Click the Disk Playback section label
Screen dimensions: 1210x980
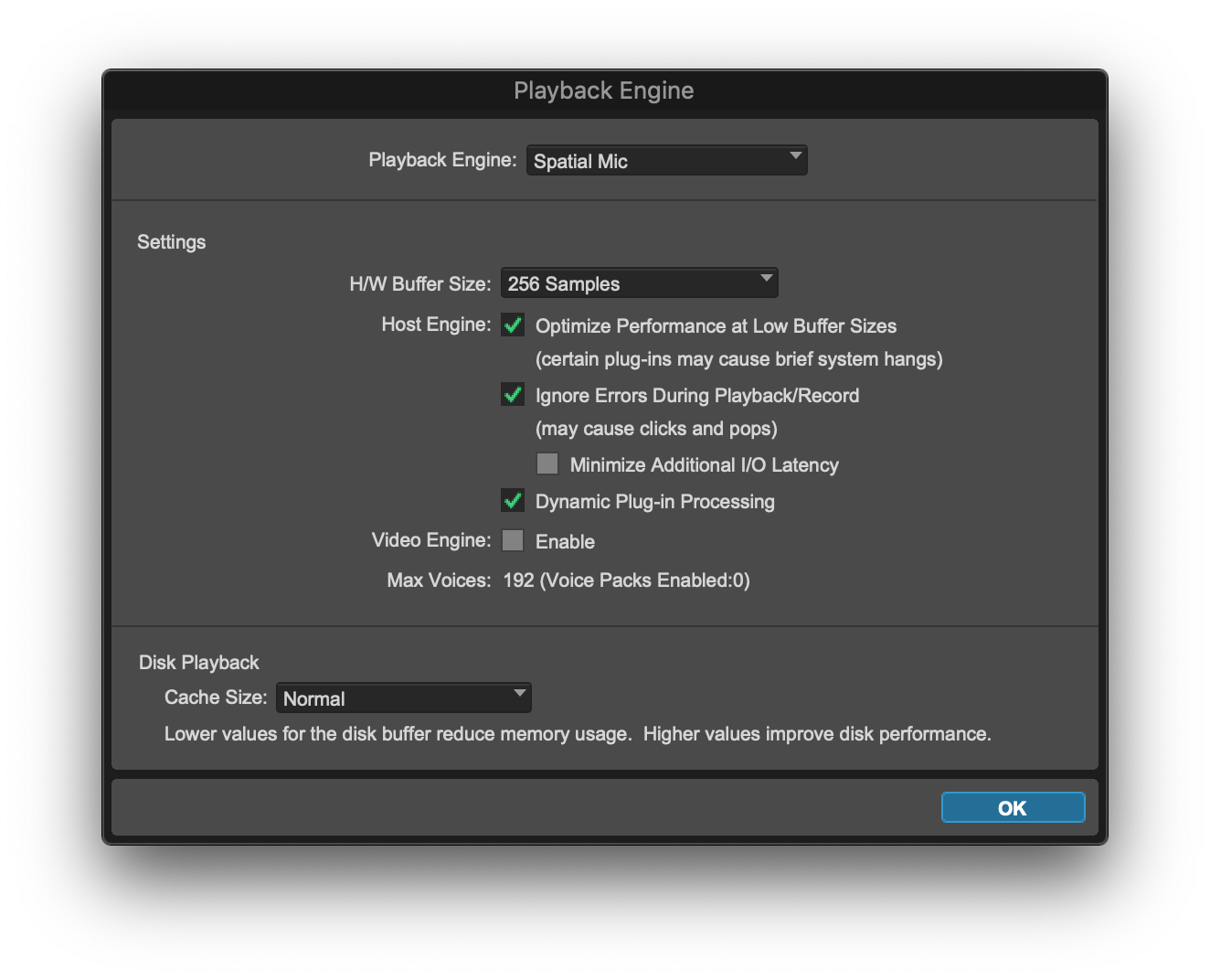tap(198, 662)
